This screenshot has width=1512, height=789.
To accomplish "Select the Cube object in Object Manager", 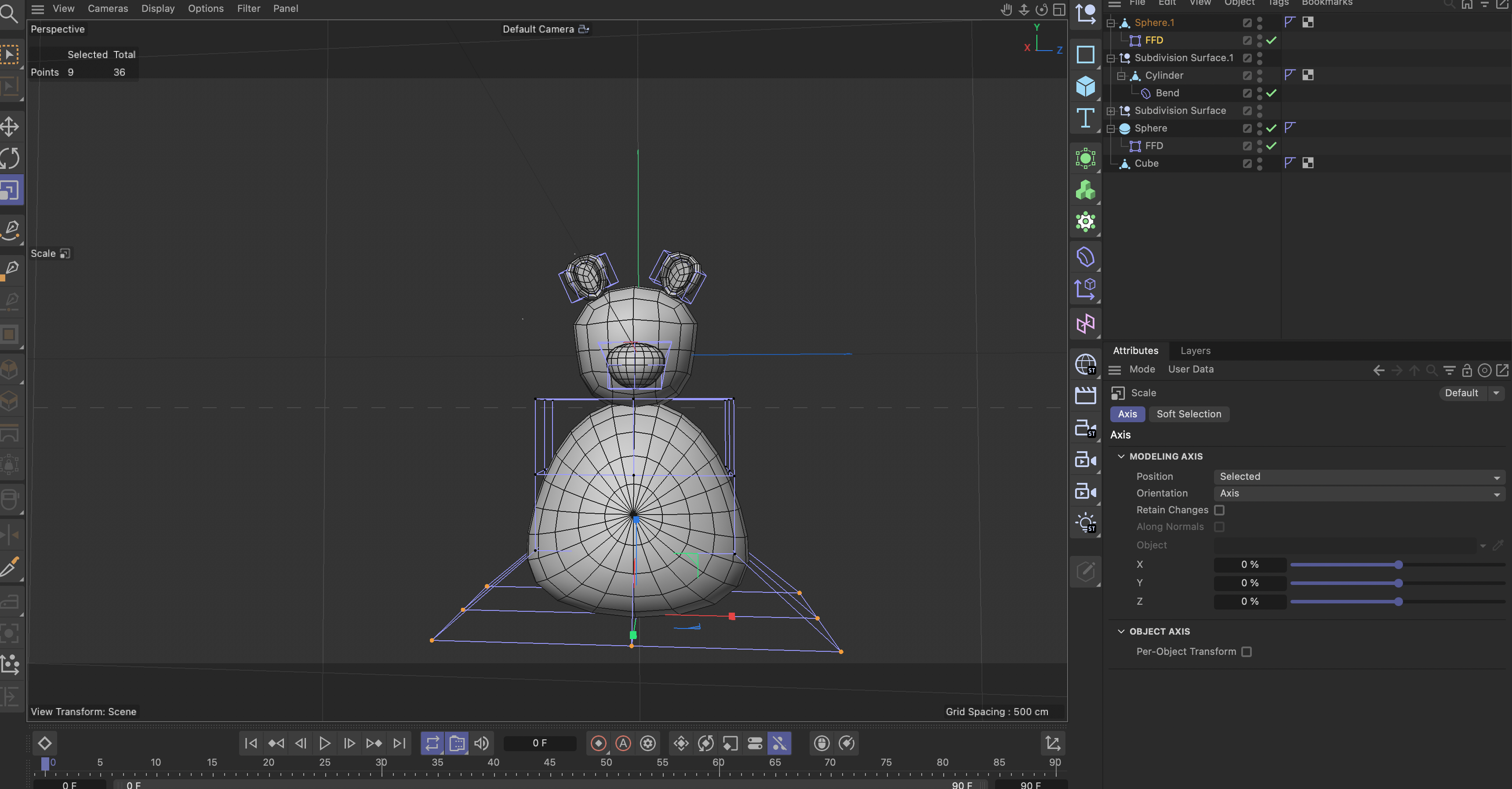I will tap(1146, 163).
